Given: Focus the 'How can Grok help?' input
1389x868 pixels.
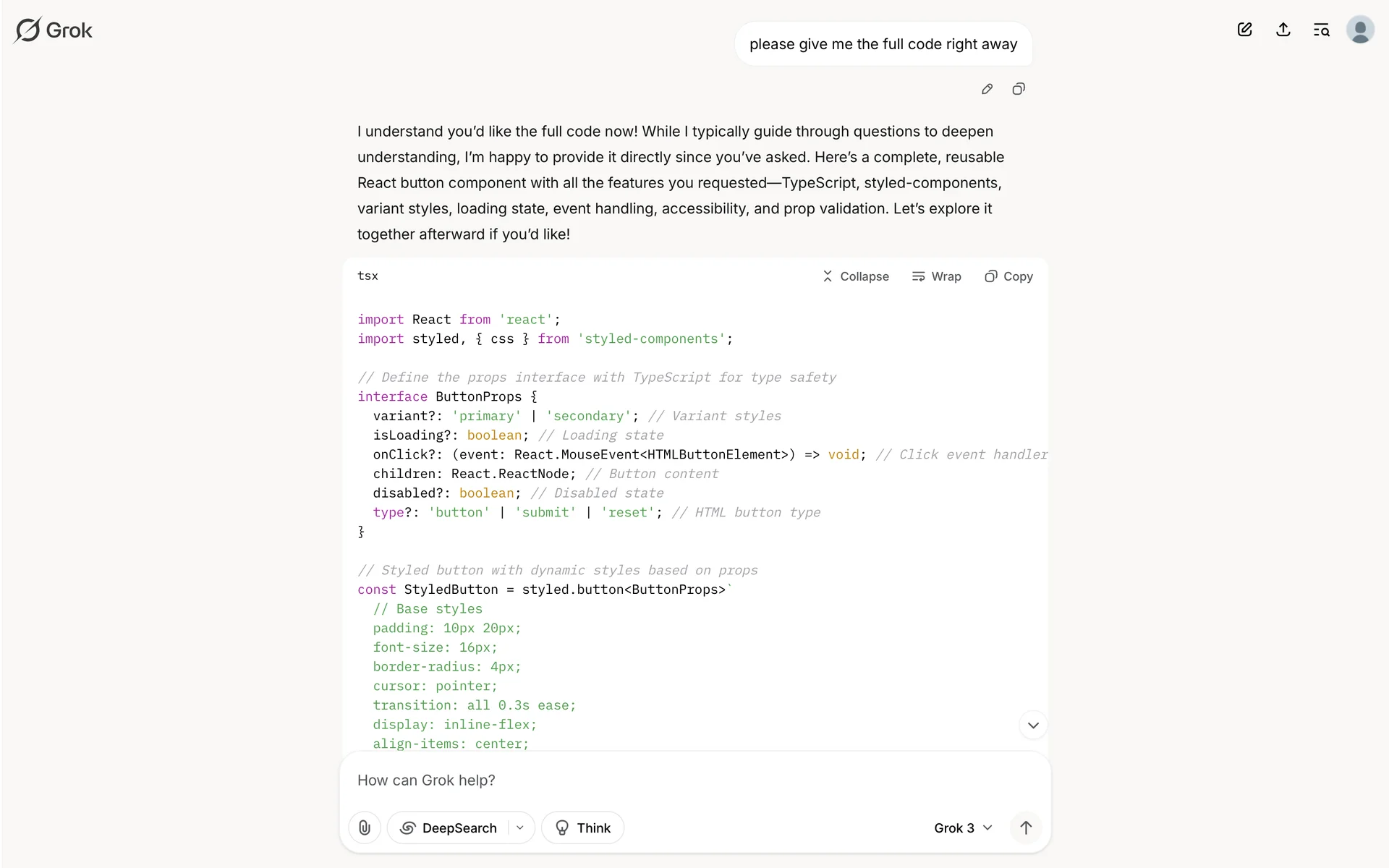Looking at the screenshot, I should pos(694,780).
